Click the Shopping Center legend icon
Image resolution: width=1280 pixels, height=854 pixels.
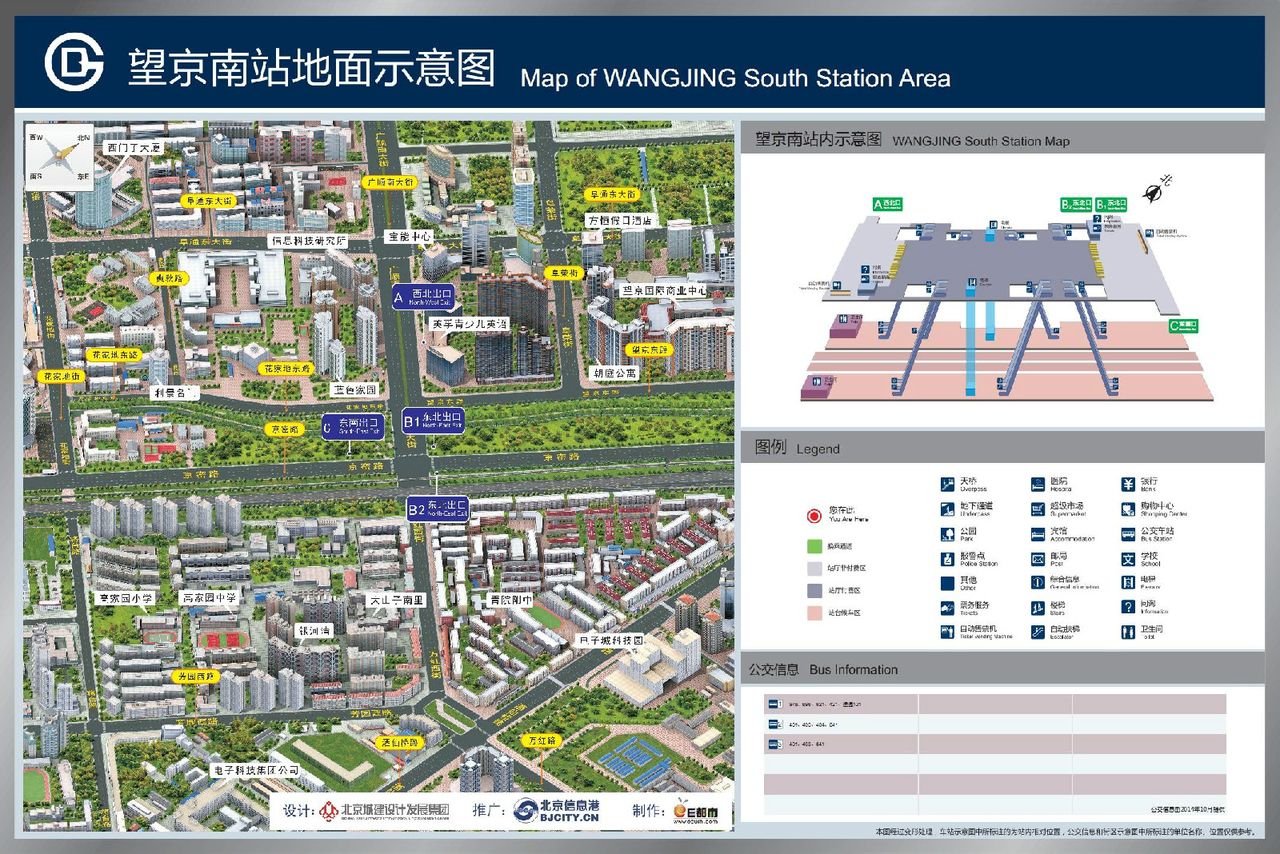[1128, 509]
